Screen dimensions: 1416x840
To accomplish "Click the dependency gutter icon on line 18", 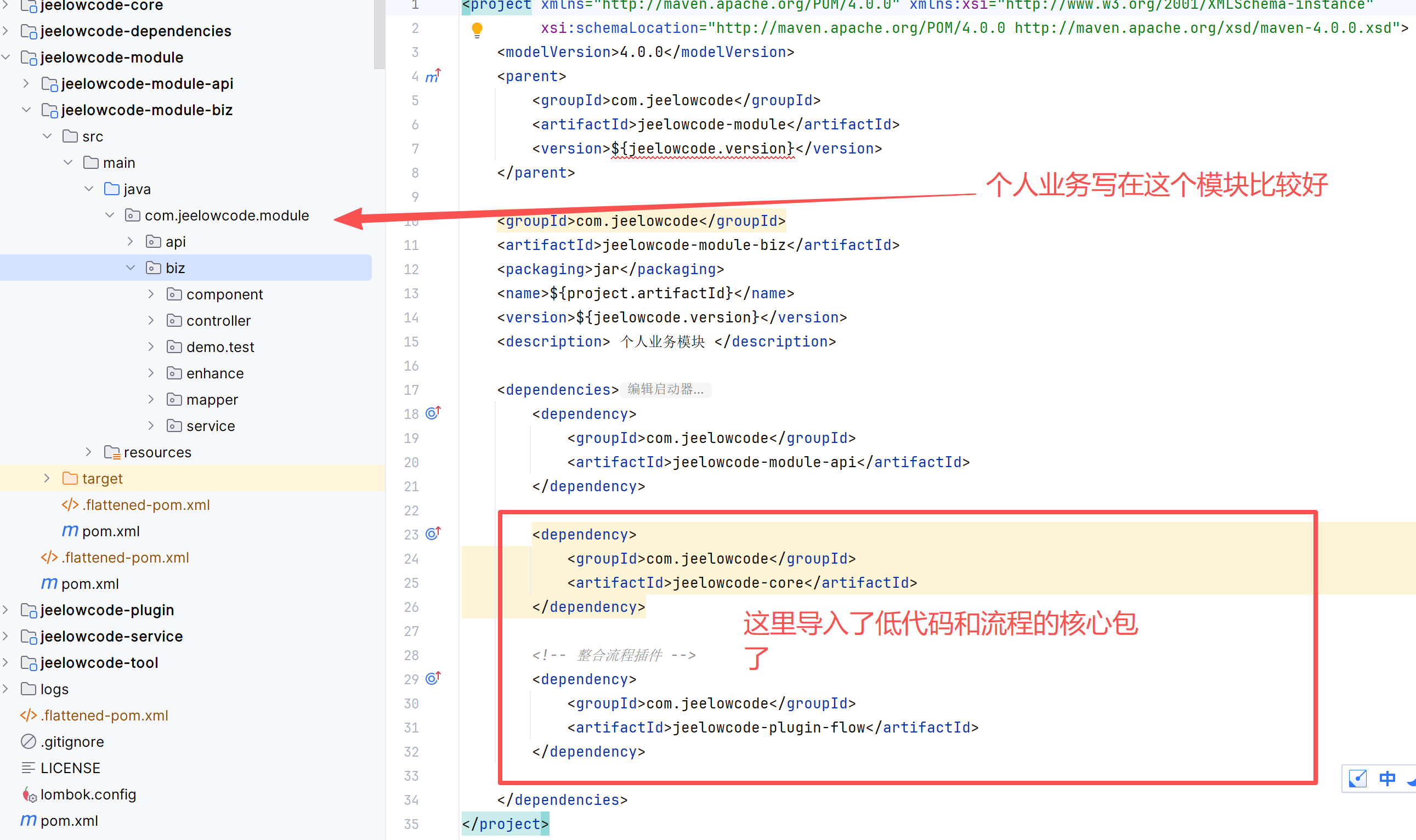I will [433, 413].
